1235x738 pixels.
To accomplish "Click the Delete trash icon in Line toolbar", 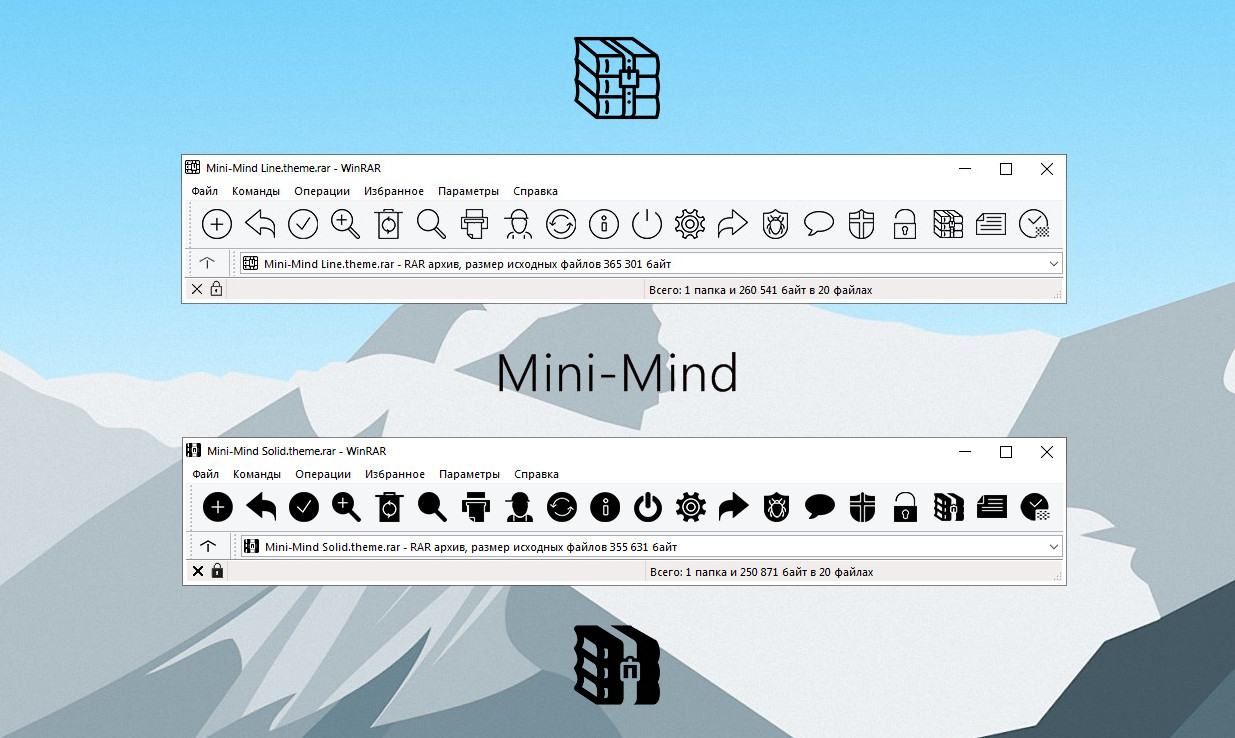I will pos(388,224).
